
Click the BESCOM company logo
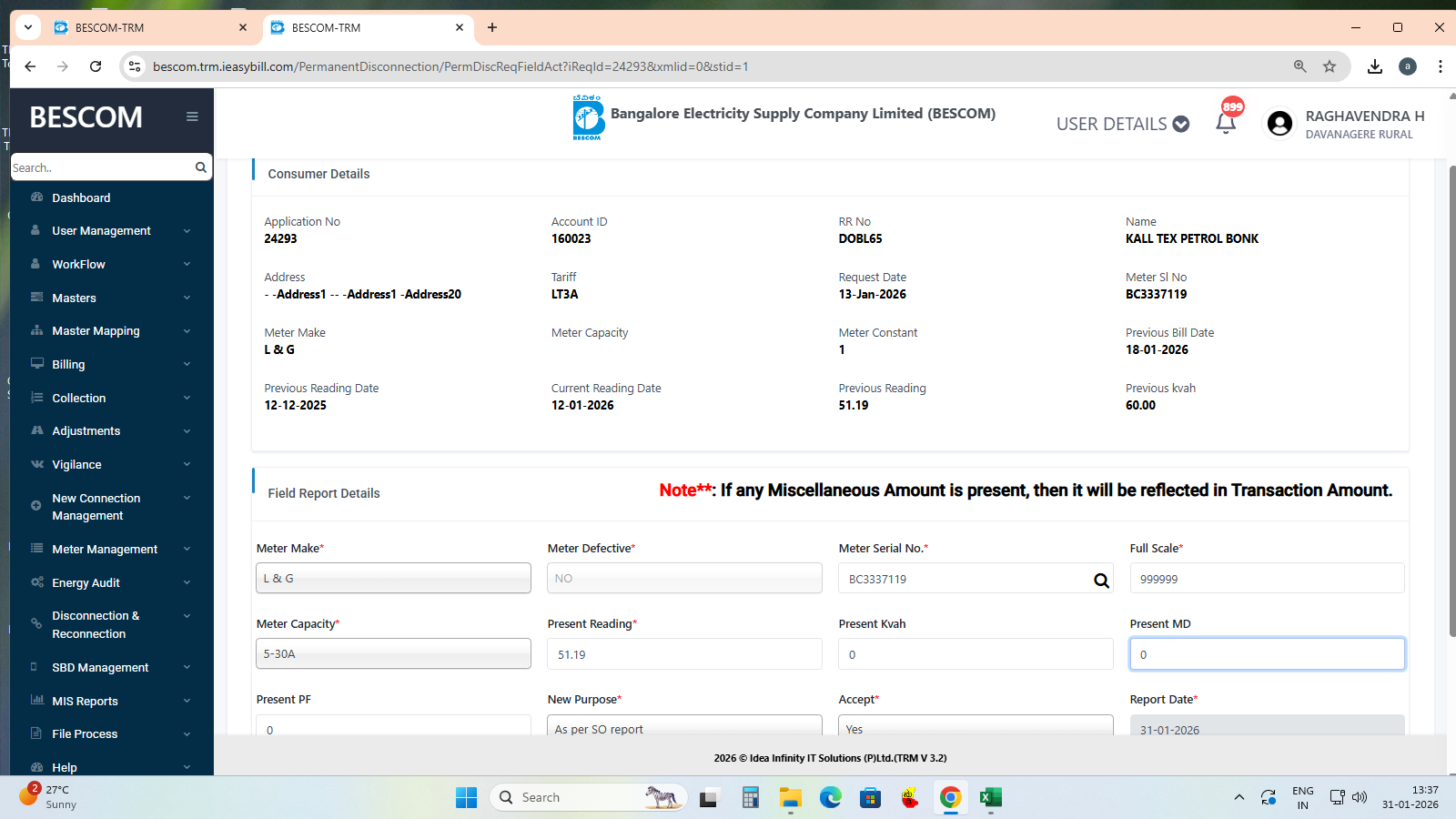point(588,118)
